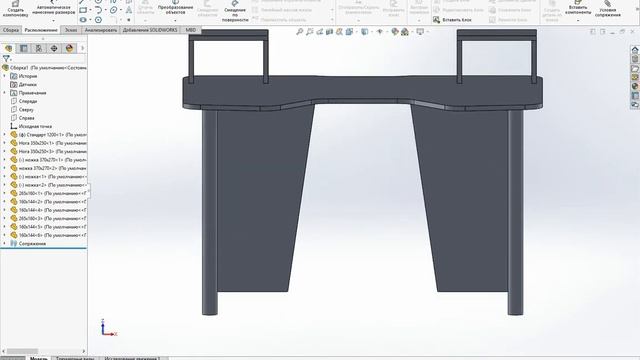Switch to the Модель bottom tab
The image size is (640, 360).
tap(39, 358)
